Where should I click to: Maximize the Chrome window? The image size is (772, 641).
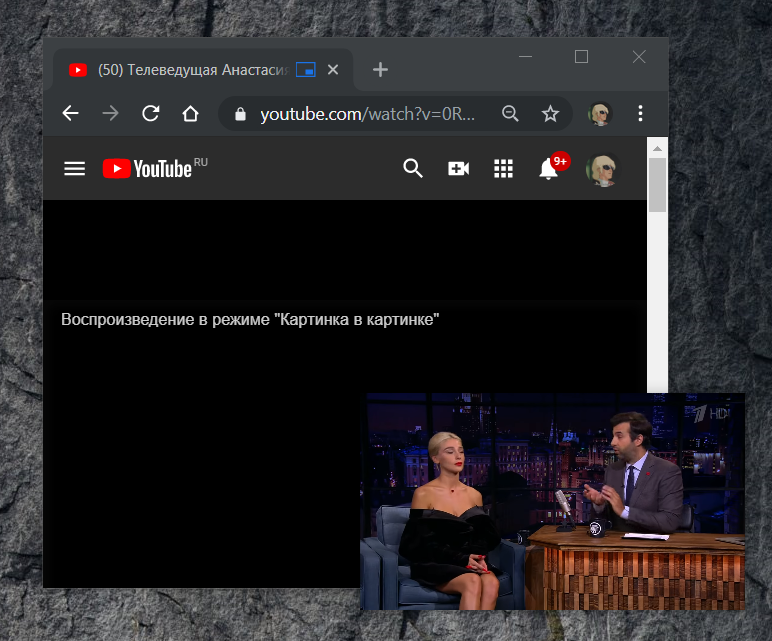click(581, 57)
